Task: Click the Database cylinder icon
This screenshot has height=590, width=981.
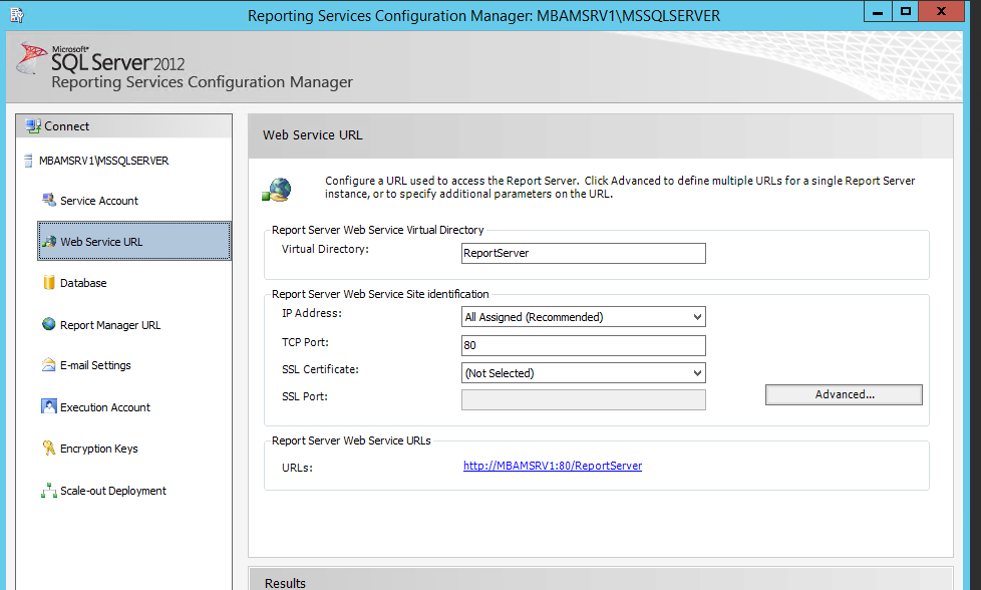Action: [x=49, y=282]
